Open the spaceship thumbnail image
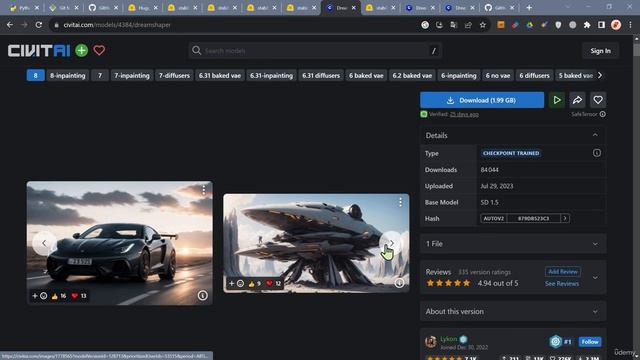 [x=316, y=243]
